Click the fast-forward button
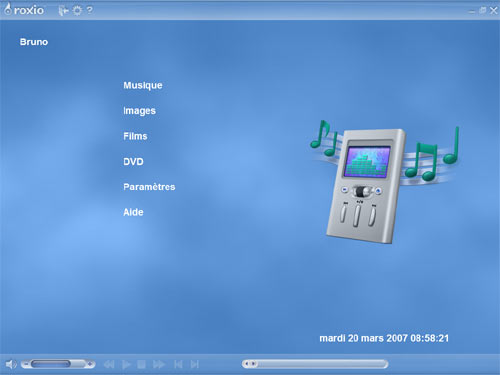This screenshot has width=500, height=375. (x=159, y=364)
